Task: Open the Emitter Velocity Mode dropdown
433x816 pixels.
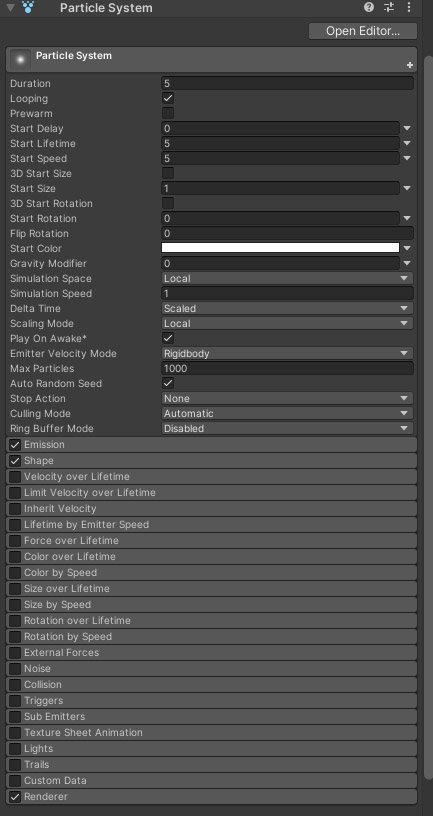Action: 287,353
